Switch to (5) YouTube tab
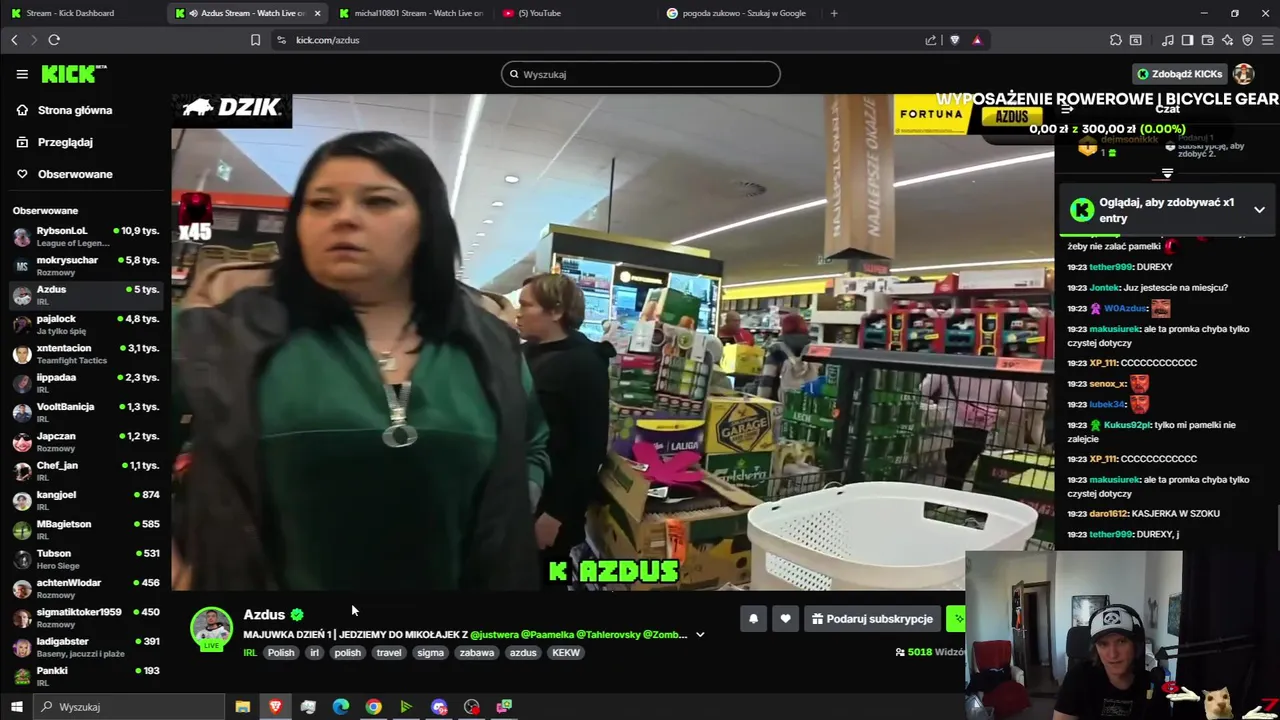This screenshot has height=720, width=1280. pos(573,13)
